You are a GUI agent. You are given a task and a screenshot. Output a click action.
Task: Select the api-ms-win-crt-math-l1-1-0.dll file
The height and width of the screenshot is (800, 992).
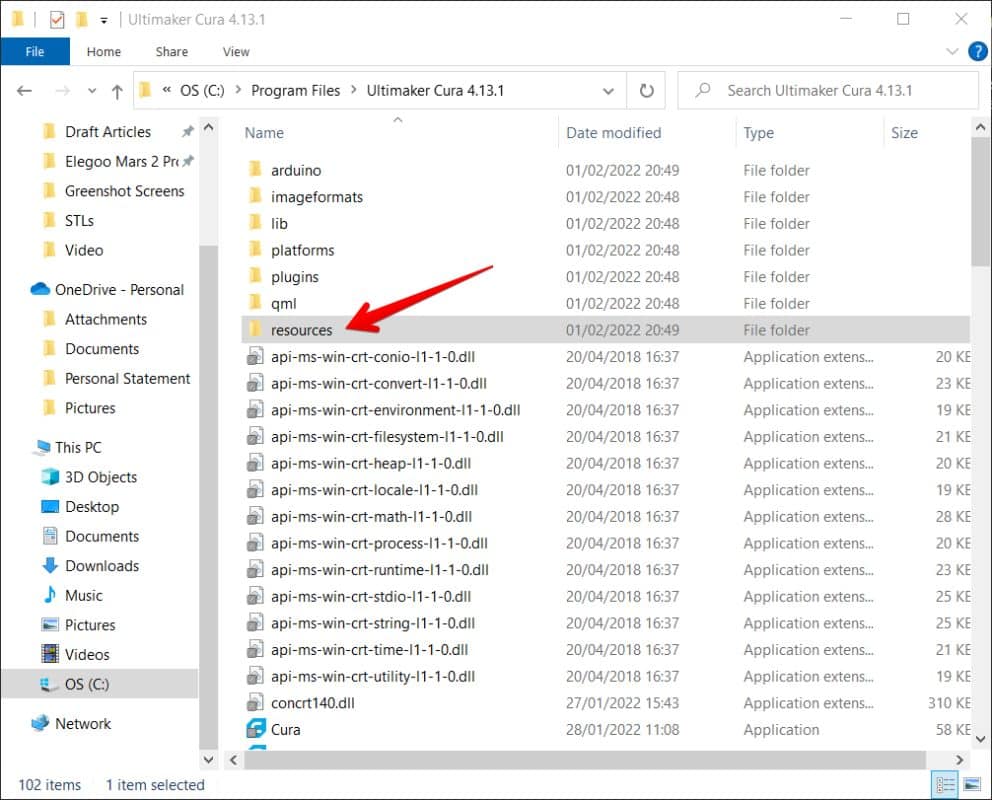(605, 517)
